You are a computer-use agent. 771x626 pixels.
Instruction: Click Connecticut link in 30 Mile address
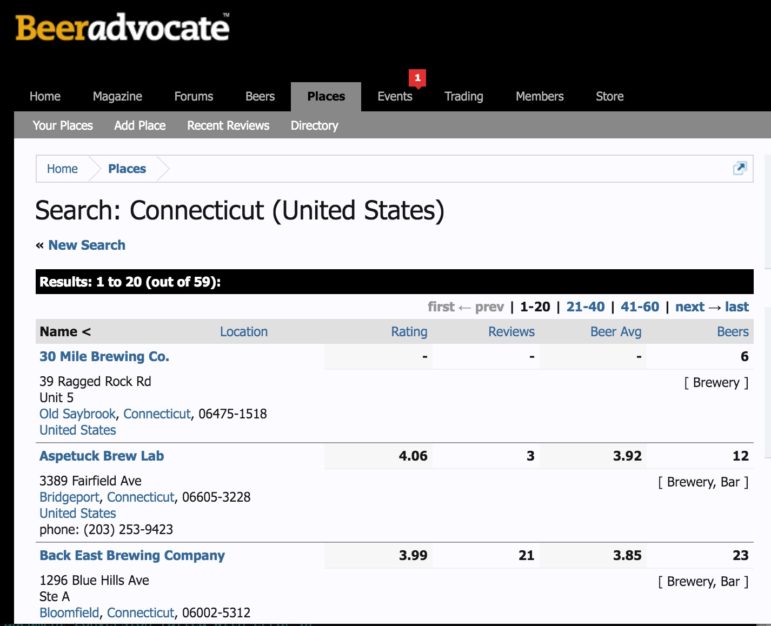click(156, 414)
